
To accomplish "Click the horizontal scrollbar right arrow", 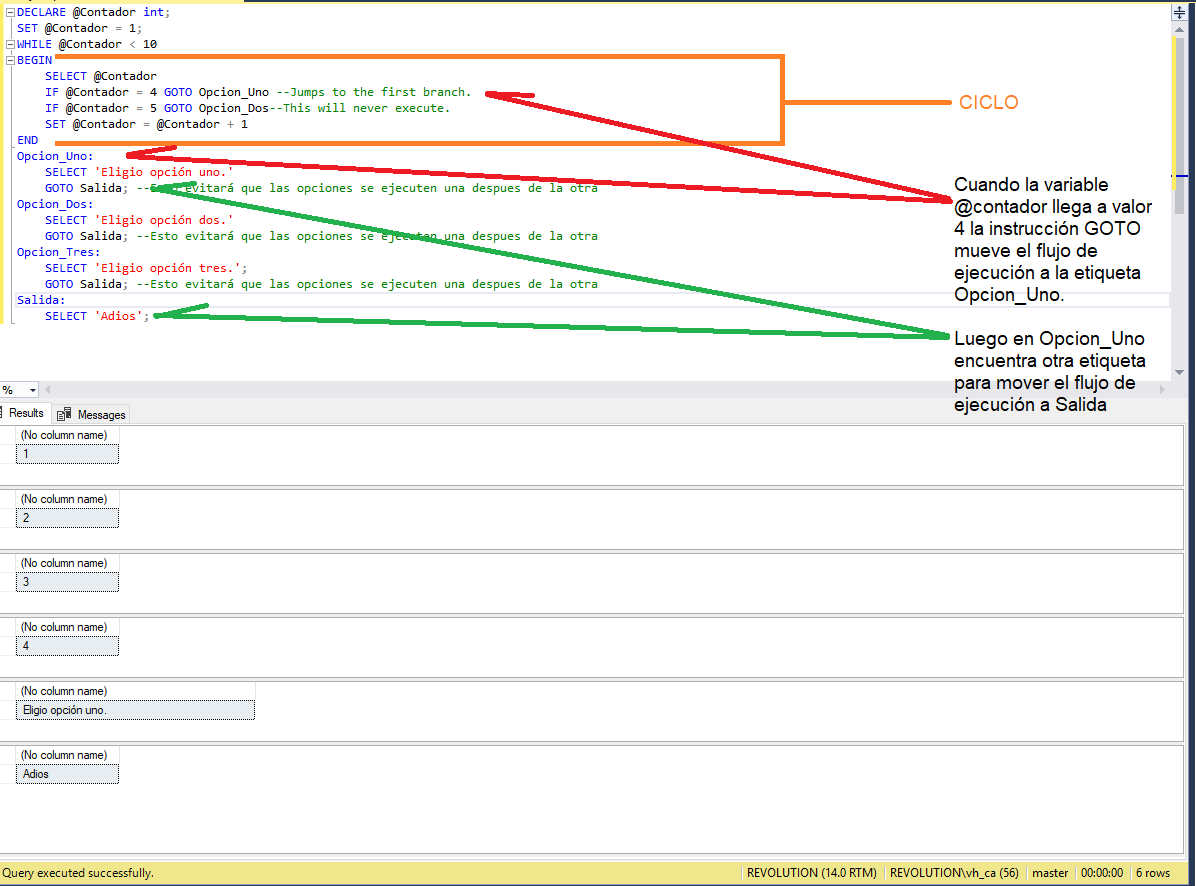I will 1162,390.
